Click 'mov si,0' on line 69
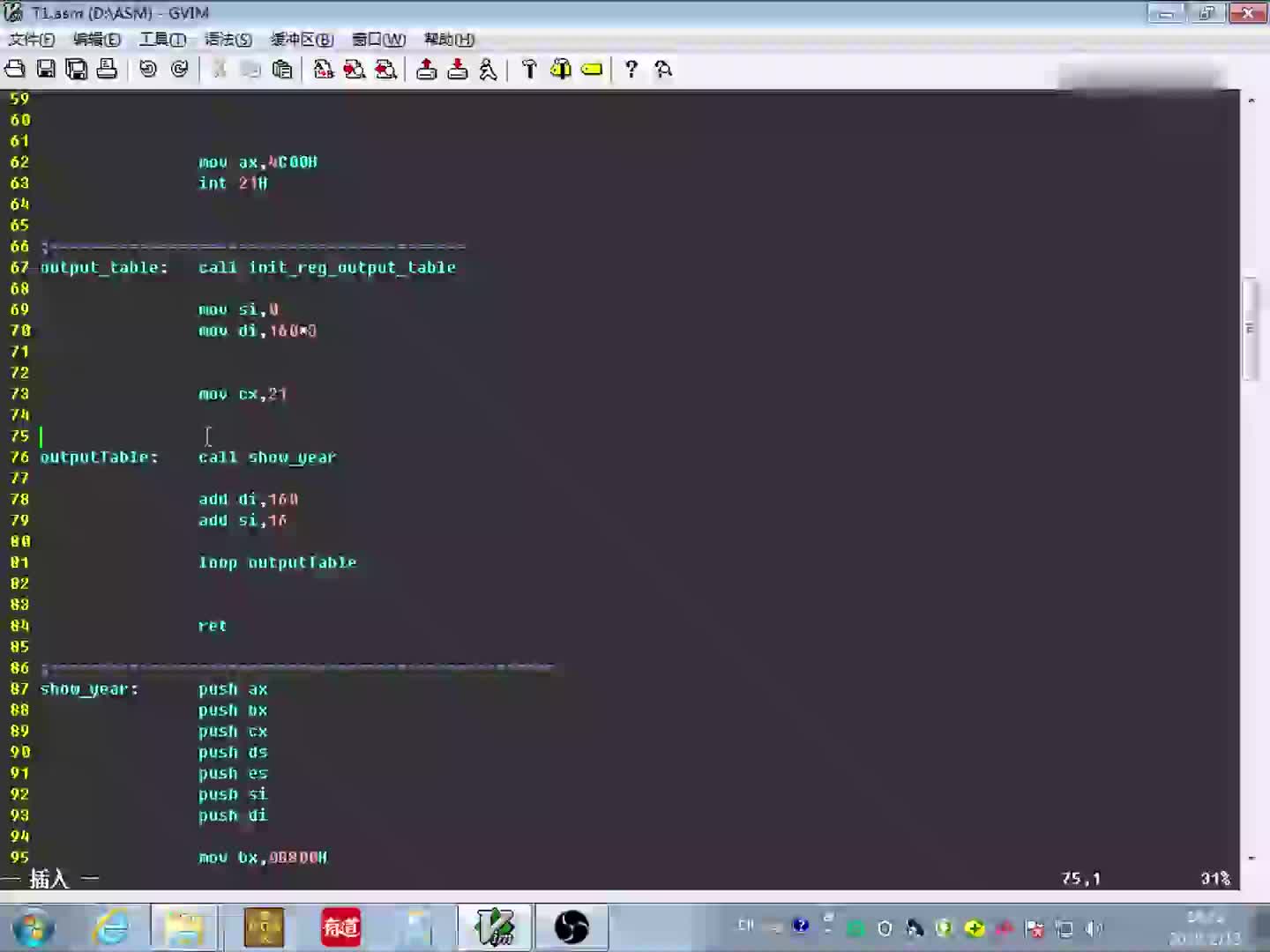Image resolution: width=1270 pixels, height=952 pixels. point(238,309)
